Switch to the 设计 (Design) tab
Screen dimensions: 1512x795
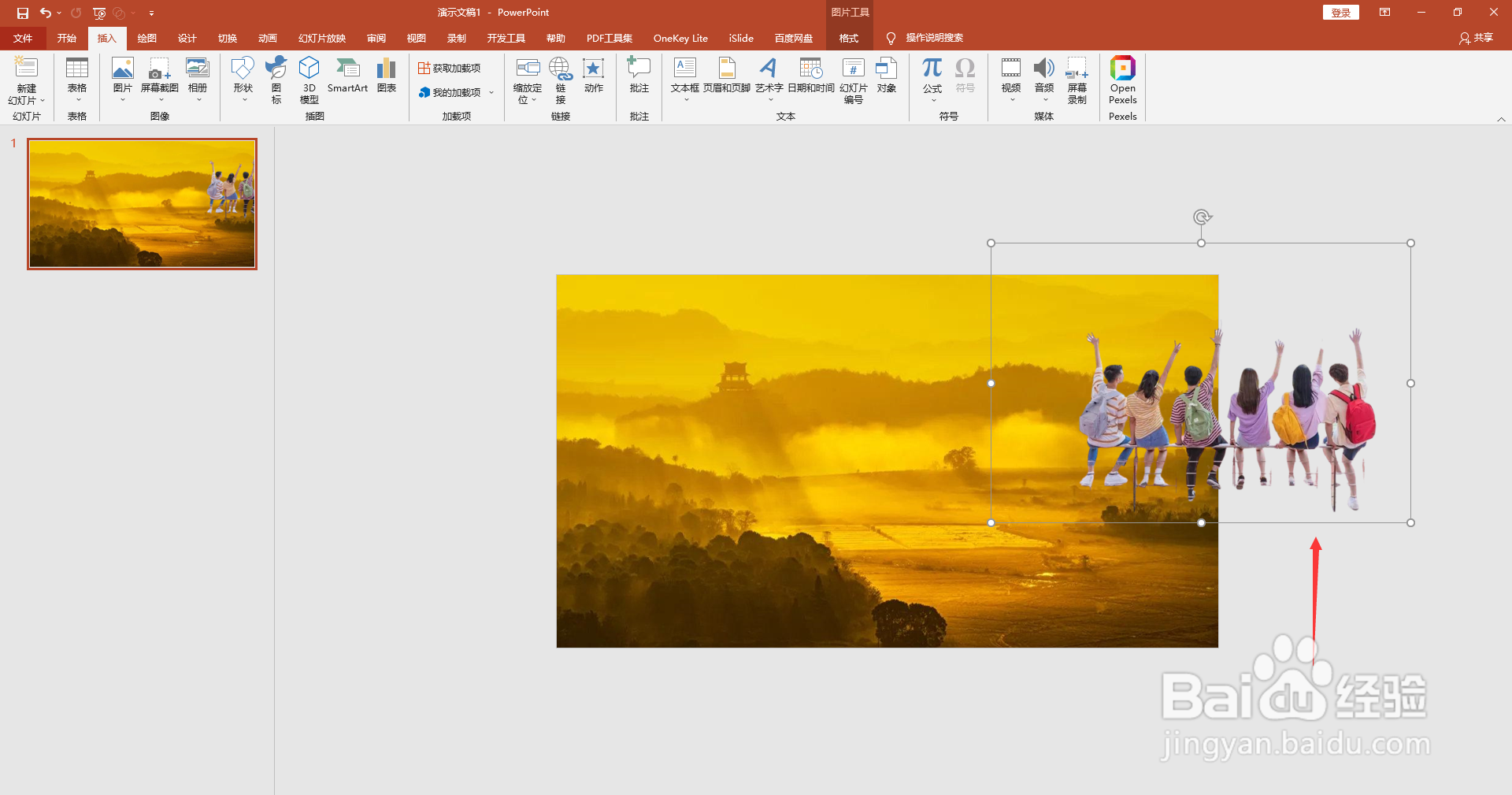(x=187, y=39)
